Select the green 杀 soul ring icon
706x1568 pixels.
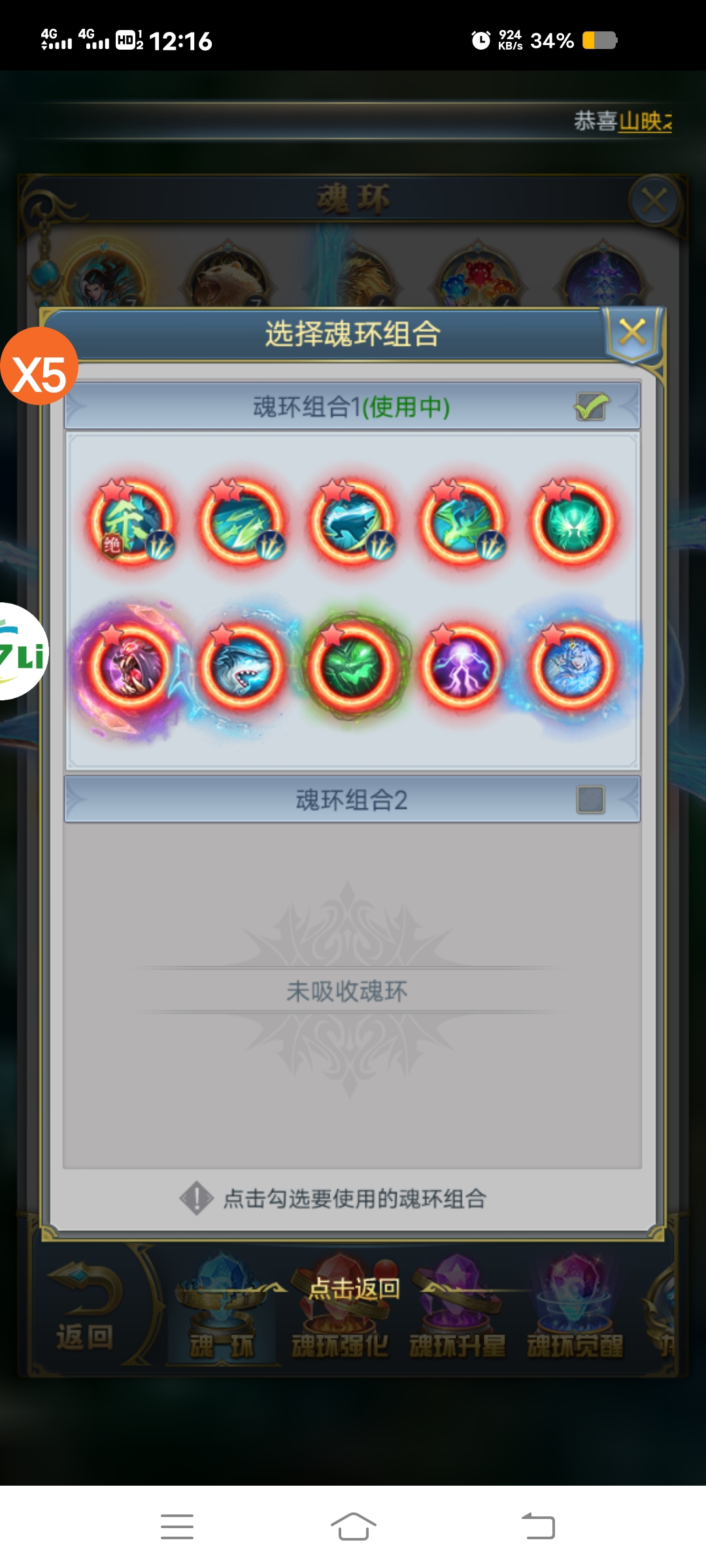pos(131,521)
